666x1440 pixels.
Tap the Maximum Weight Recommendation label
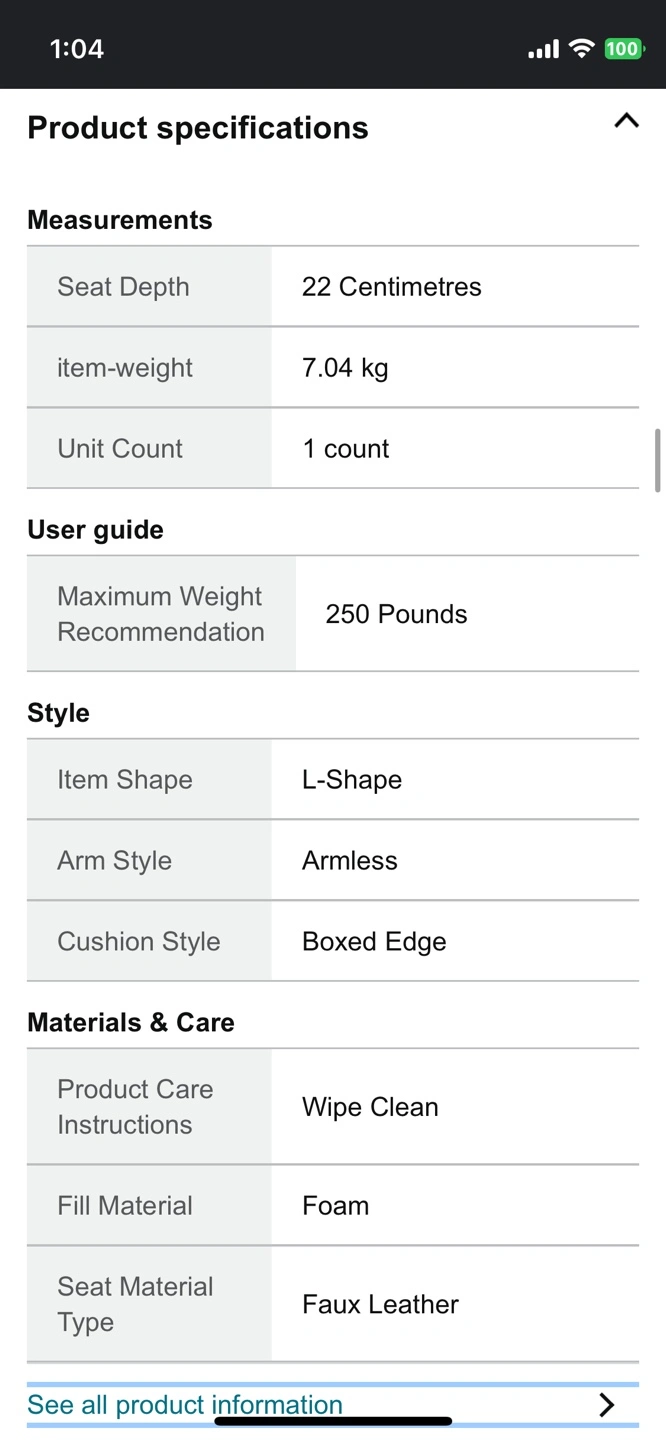click(x=161, y=614)
